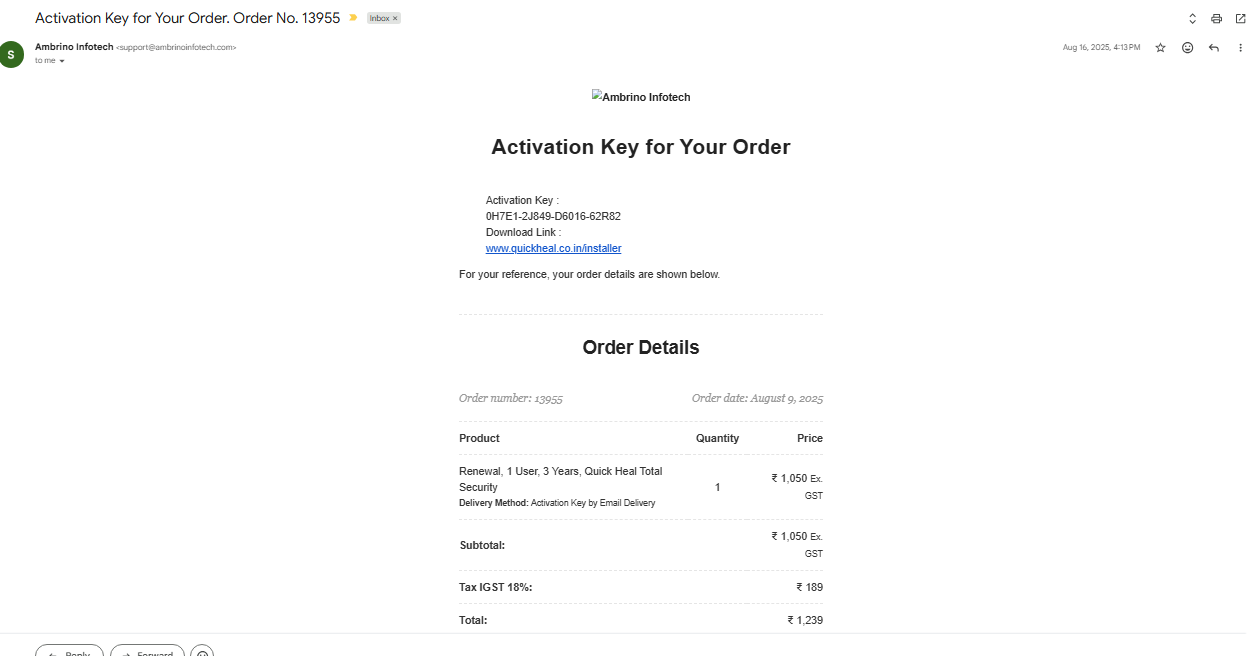1251x656 pixels.
Task: Click the Ambrino Infotech logo image
Action: [641, 97]
